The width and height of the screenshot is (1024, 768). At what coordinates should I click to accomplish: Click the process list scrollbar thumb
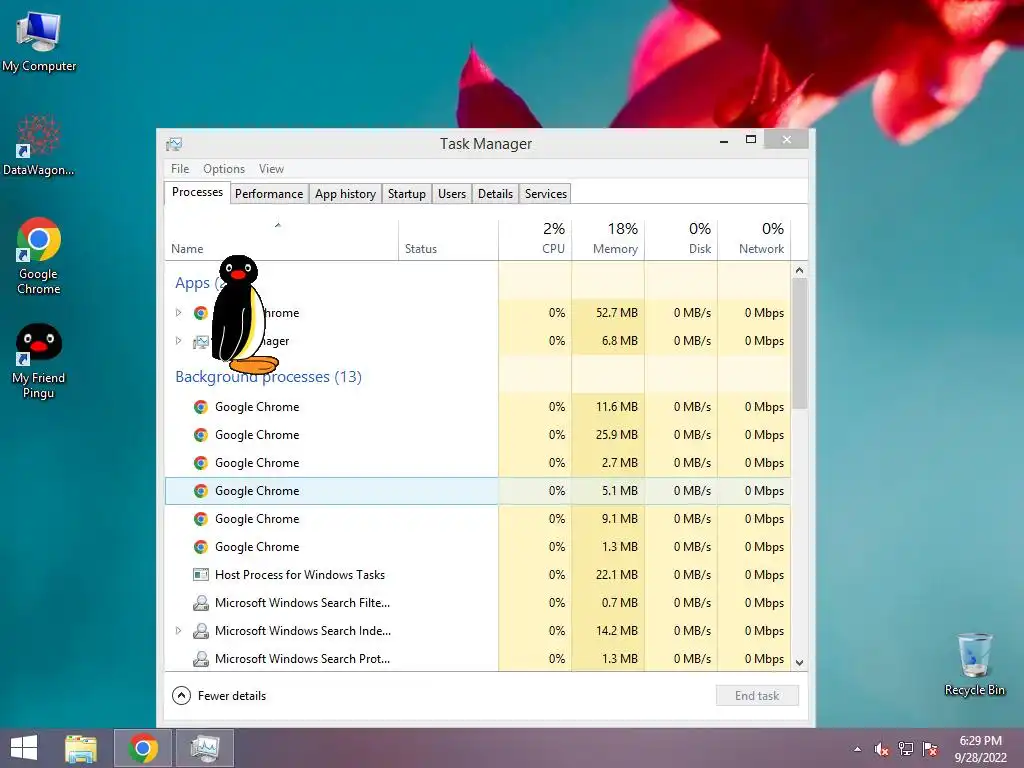pos(799,344)
